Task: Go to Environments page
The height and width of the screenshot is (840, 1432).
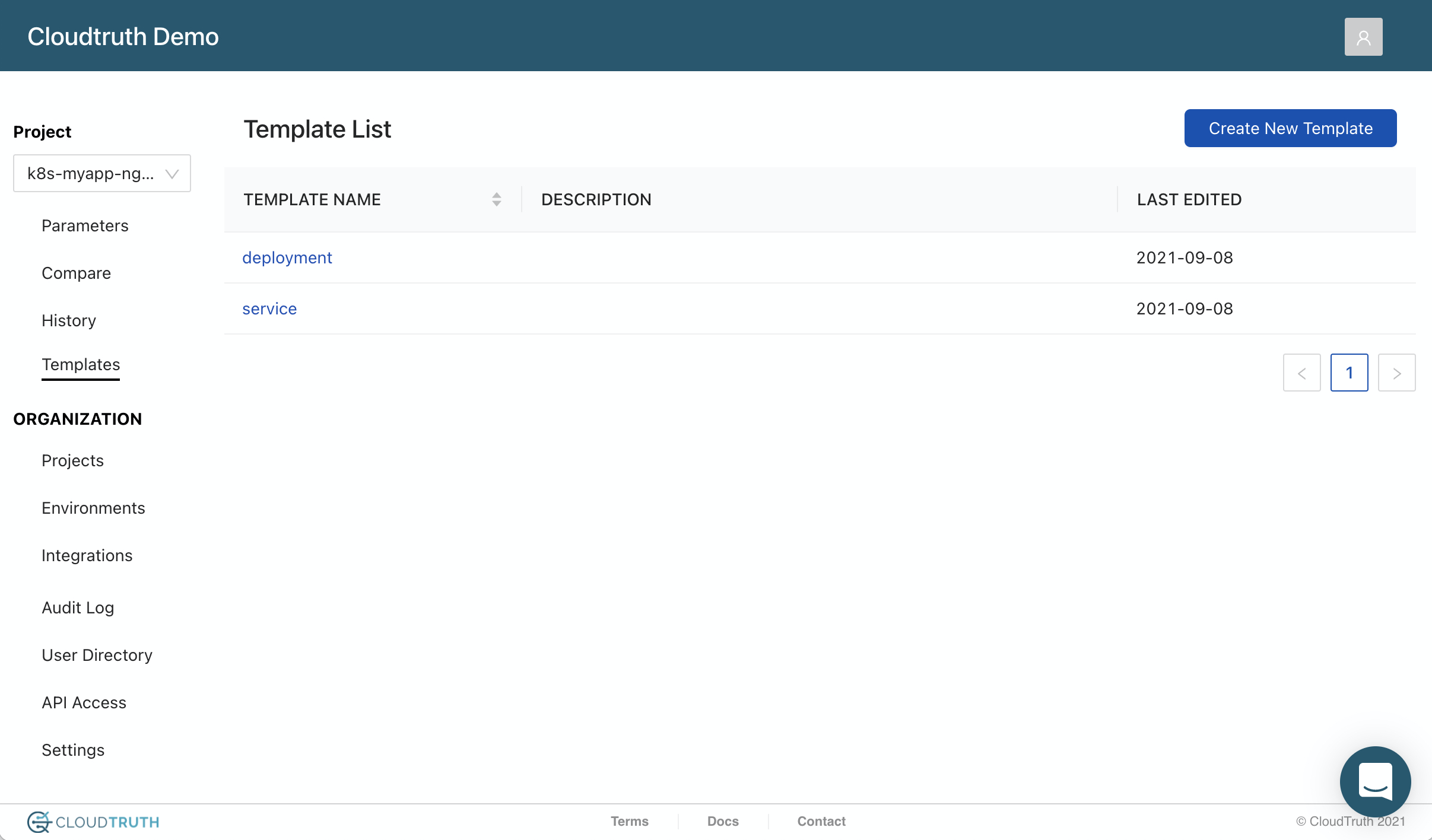Action: coord(93,508)
